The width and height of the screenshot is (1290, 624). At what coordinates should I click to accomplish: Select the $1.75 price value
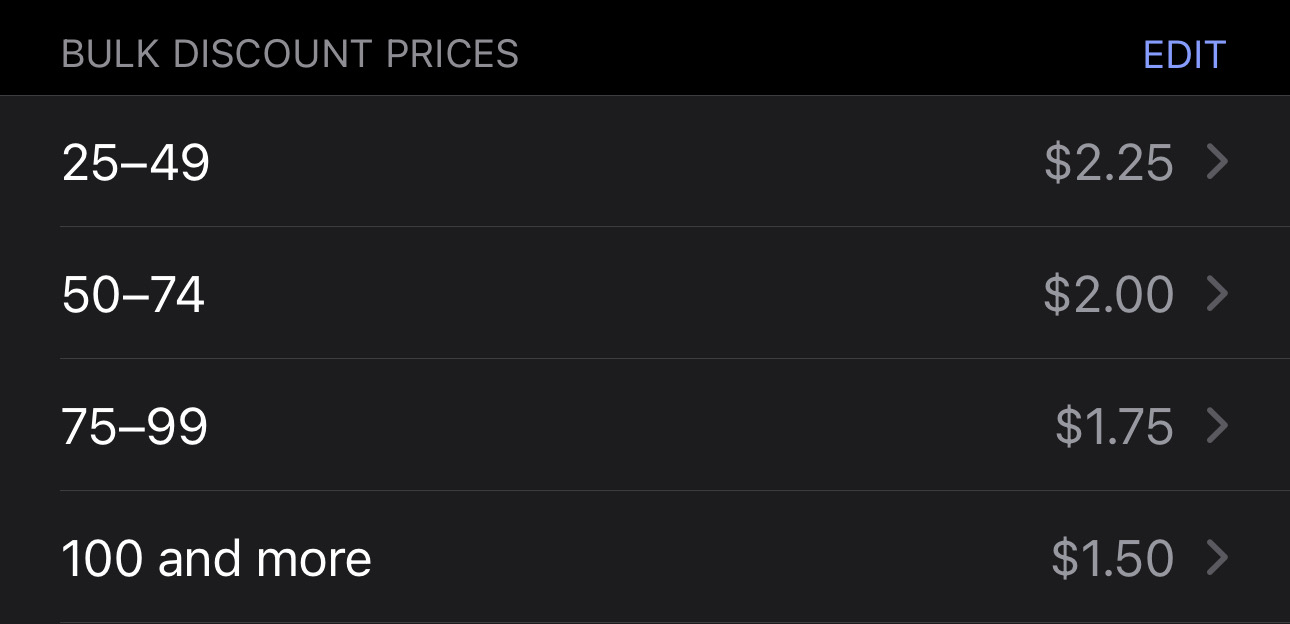[x=1114, y=427]
